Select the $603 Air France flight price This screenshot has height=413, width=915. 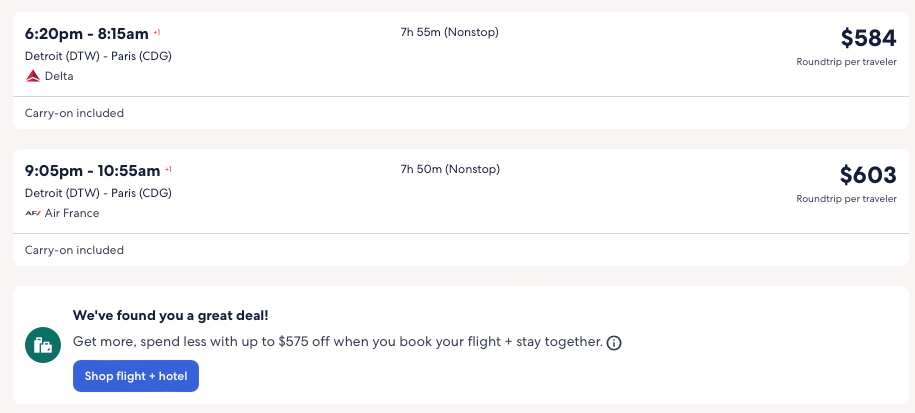click(868, 175)
